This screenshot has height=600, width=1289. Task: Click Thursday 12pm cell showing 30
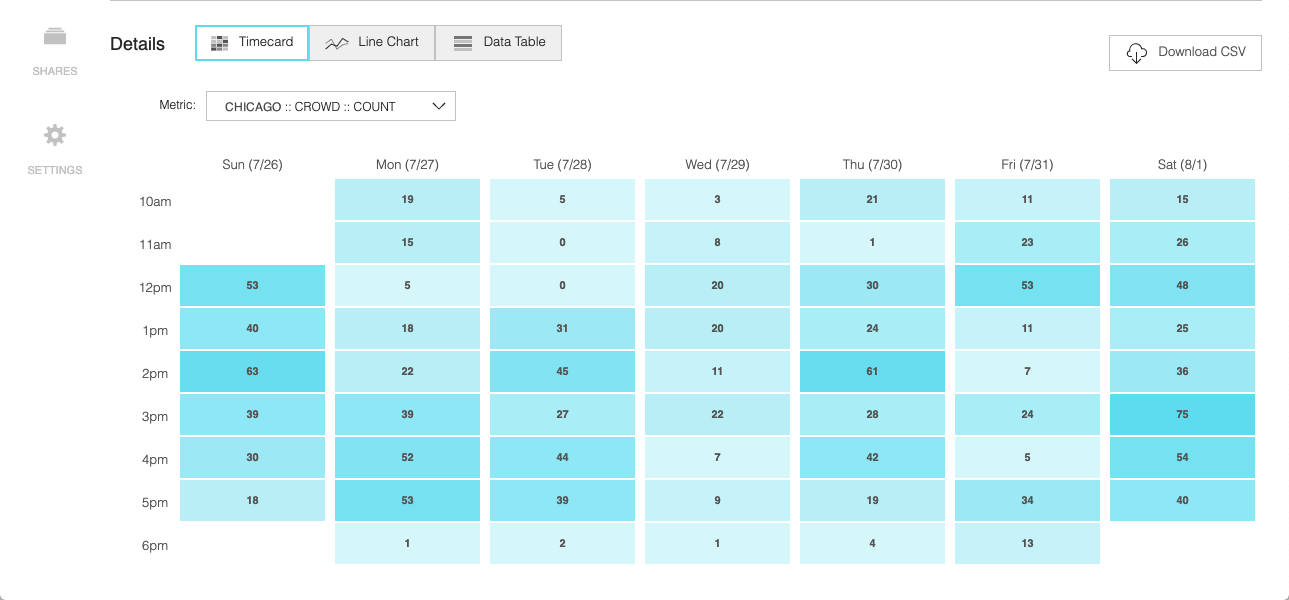[x=872, y=285]
